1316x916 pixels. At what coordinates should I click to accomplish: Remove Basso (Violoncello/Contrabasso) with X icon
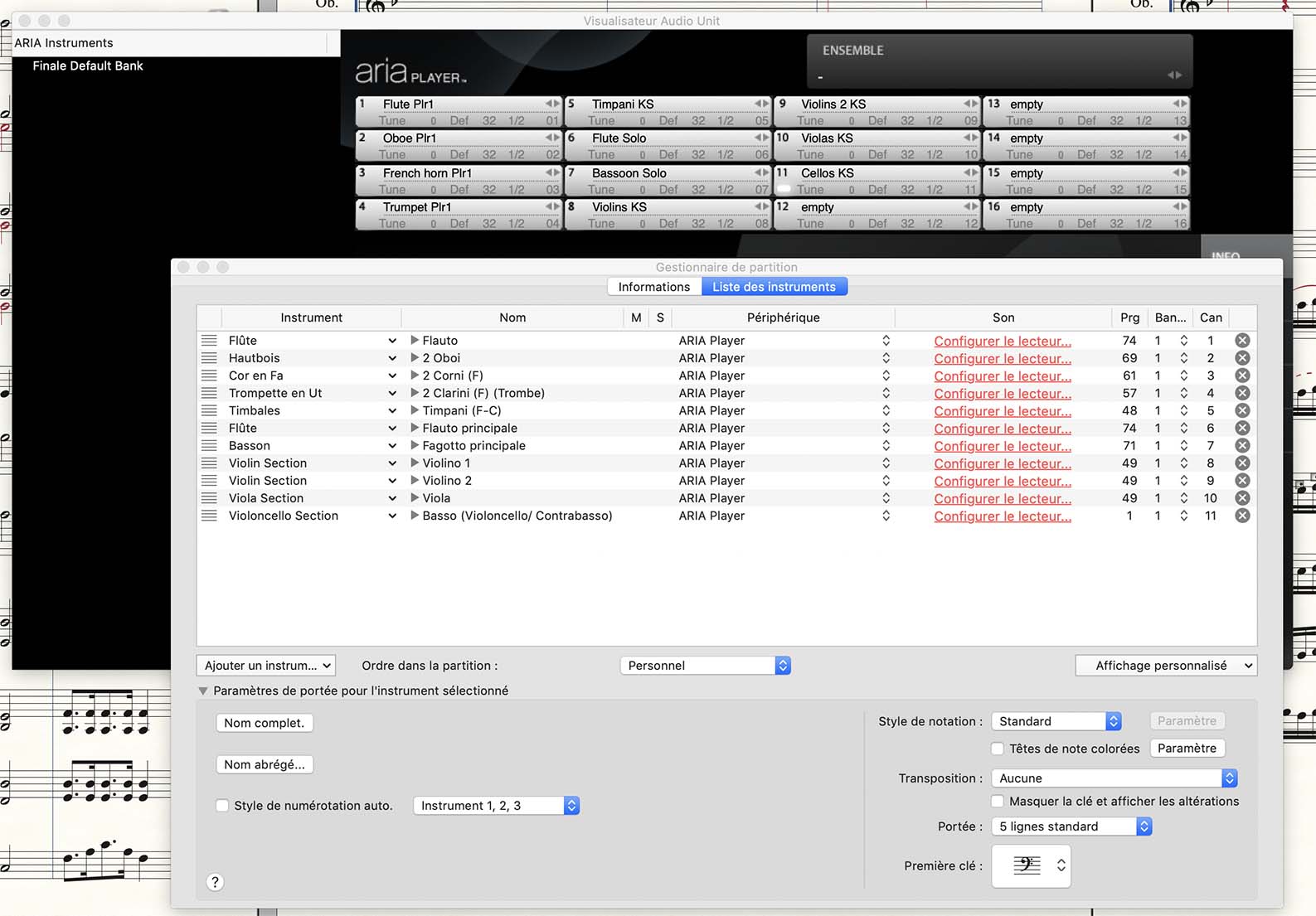click(1242, 516)
